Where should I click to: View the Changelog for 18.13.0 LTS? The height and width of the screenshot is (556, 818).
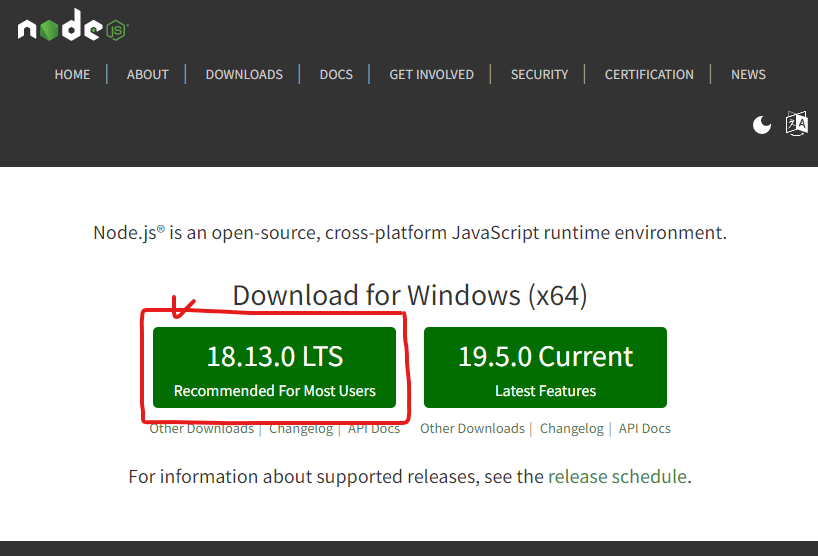tap(301, 429)
